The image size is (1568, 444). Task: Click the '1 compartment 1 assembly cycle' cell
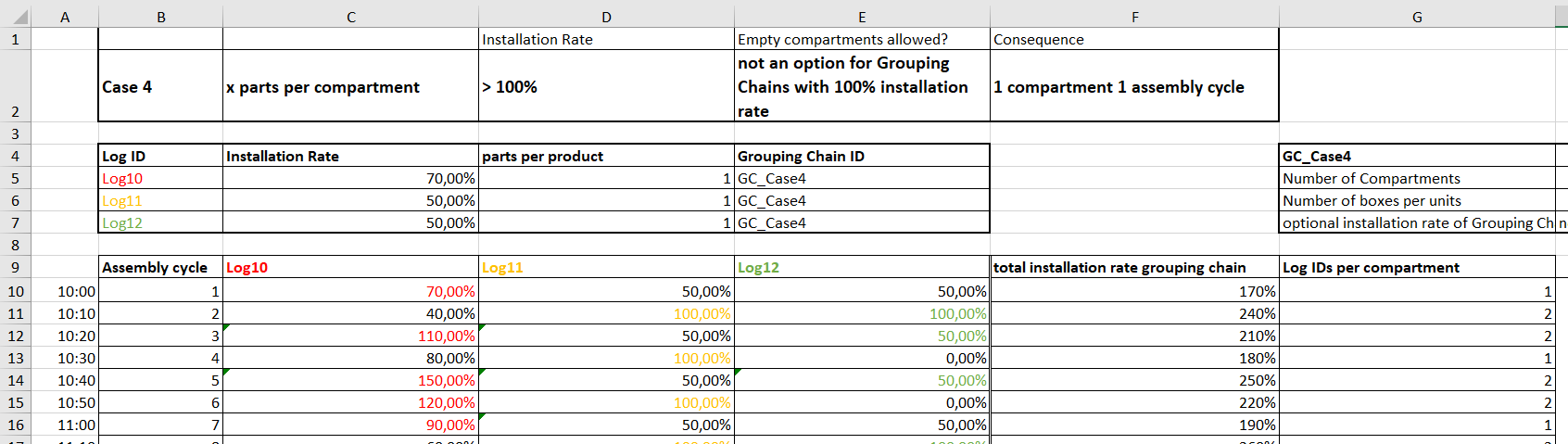[x=1134, y=86]
